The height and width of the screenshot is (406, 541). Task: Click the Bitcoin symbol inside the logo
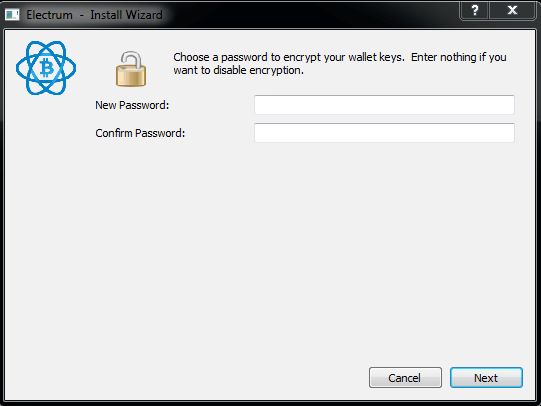[47, 68]
